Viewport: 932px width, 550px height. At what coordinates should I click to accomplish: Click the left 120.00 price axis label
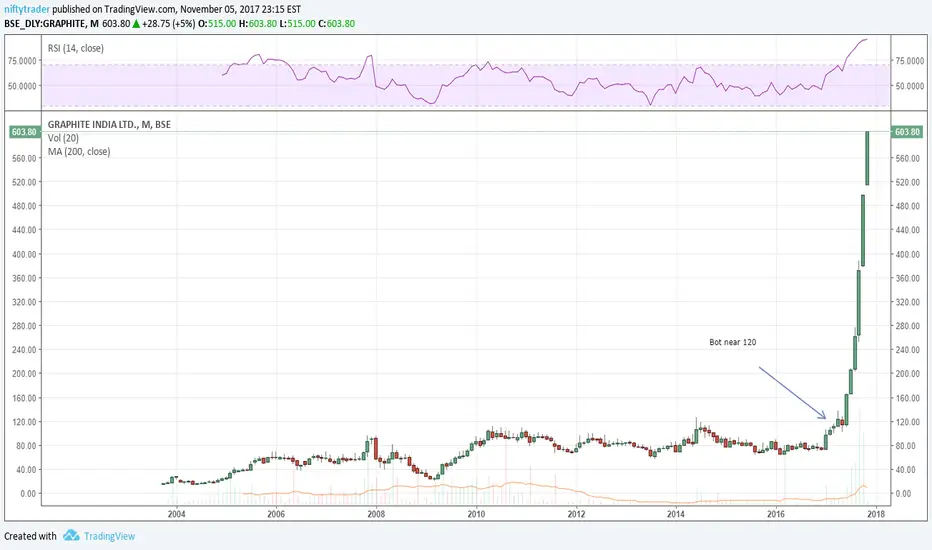tap(24, 422)
